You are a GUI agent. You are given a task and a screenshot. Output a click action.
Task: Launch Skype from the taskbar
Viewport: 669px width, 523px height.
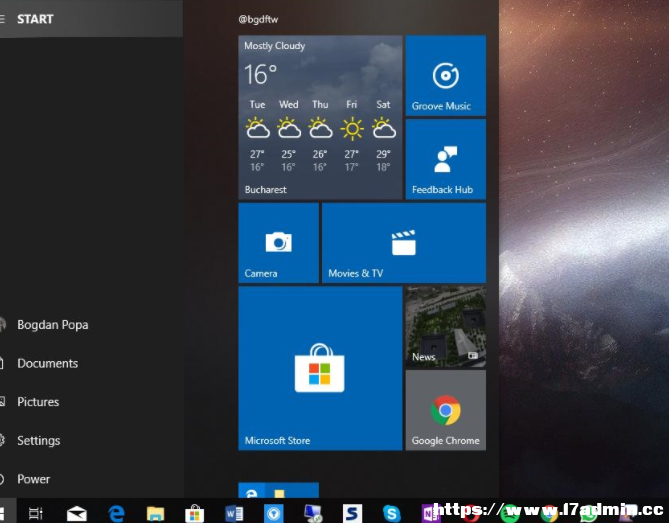pos(392,514)
